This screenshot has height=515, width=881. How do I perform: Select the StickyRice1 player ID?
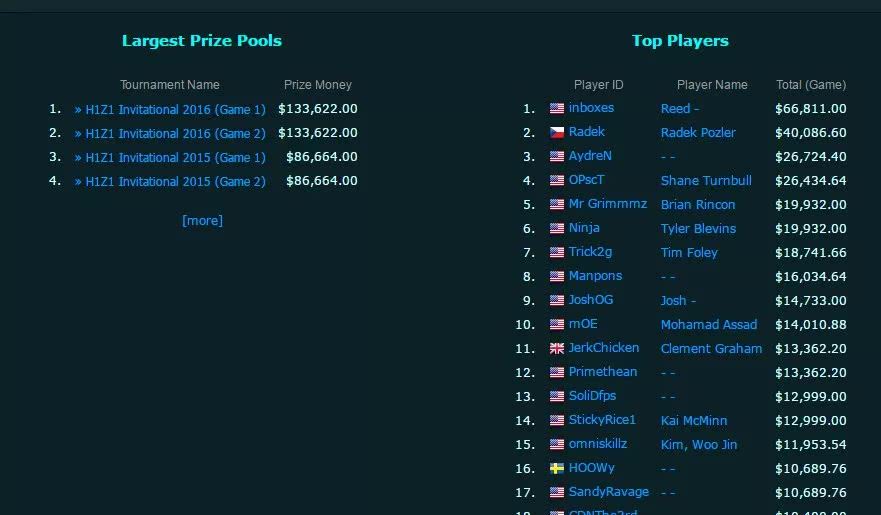[x=602, y=420]
